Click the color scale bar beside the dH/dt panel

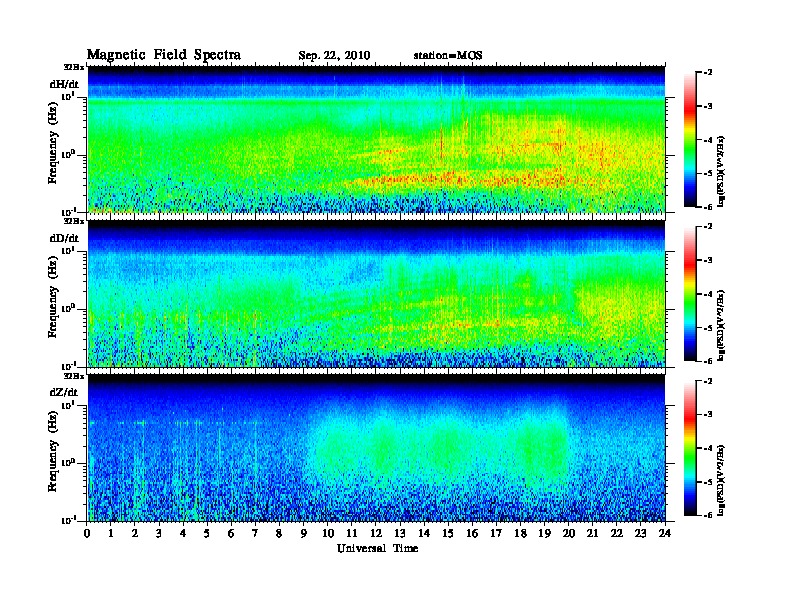(690, 140)
